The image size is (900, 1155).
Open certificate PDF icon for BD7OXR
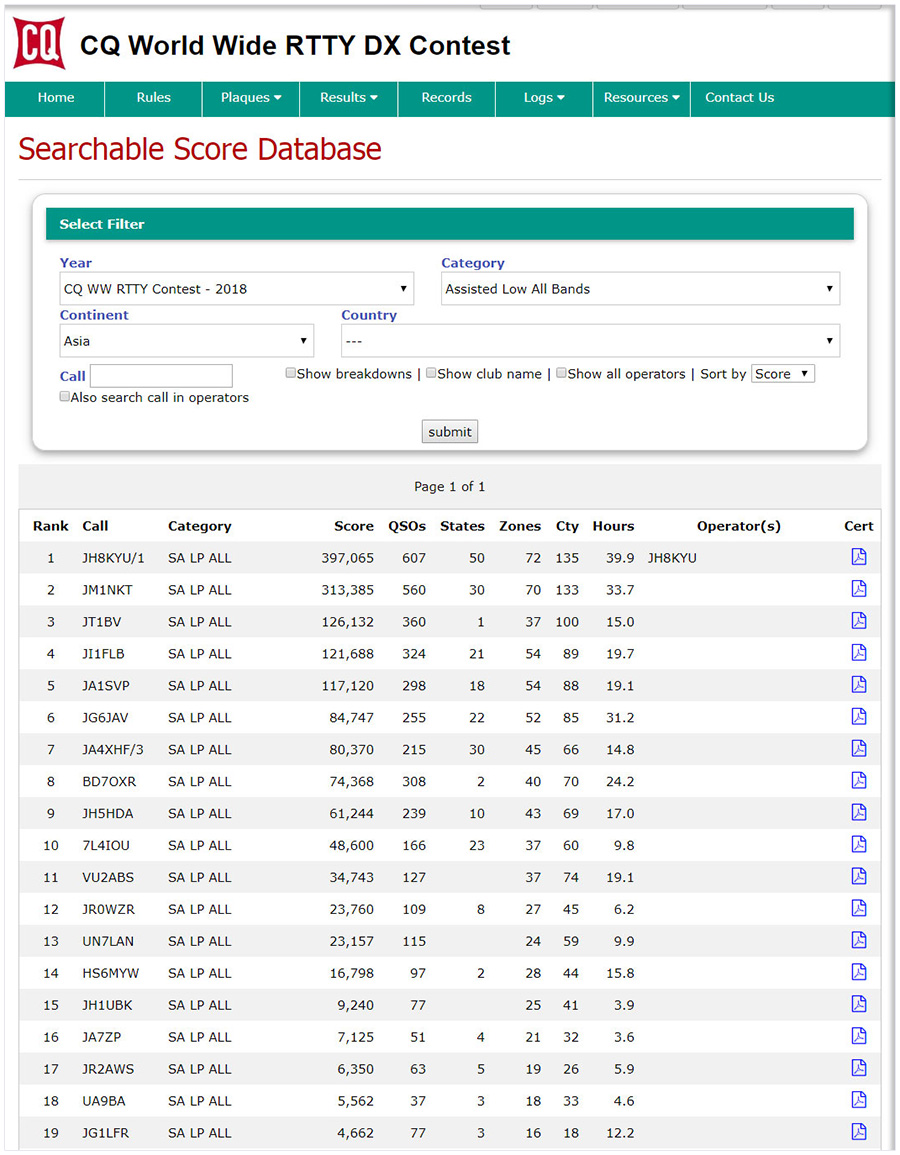click(858, 781)
